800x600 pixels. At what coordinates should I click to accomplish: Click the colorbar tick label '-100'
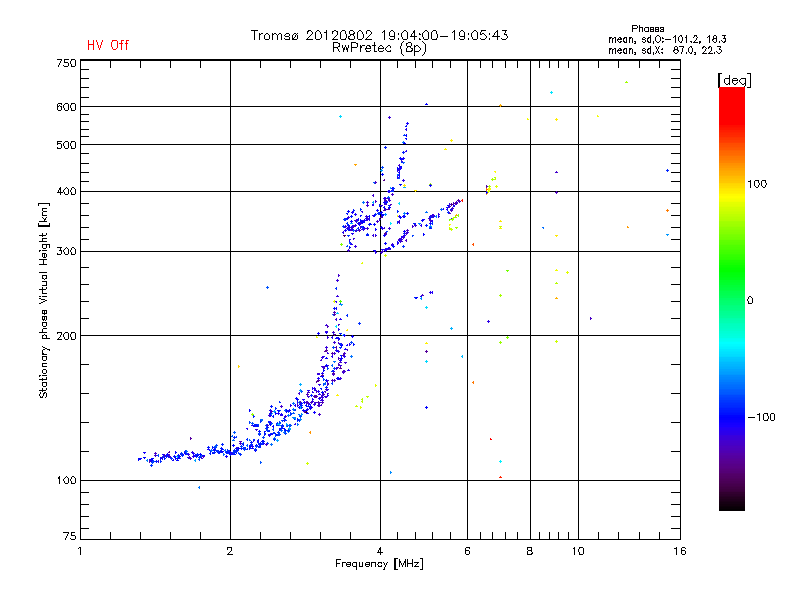click(761, 417)
